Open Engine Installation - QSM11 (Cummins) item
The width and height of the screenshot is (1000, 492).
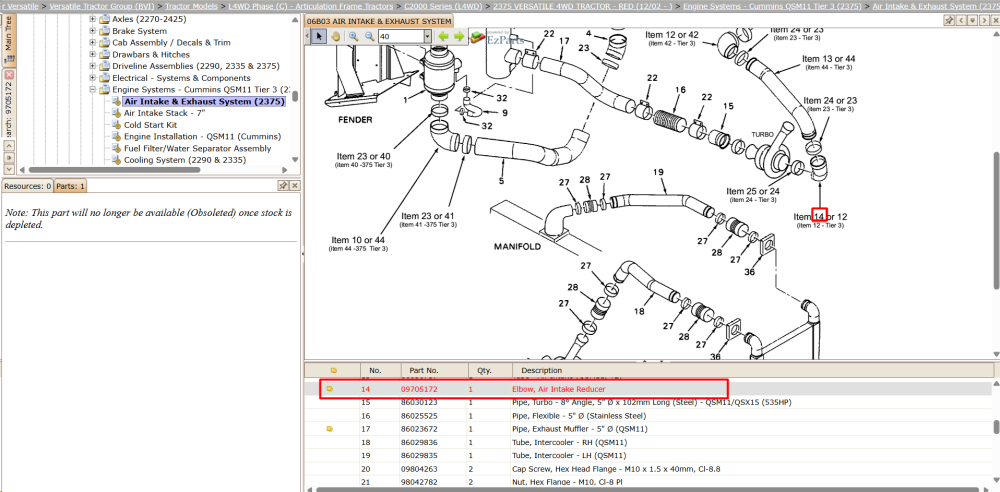[x=202, y=137]
